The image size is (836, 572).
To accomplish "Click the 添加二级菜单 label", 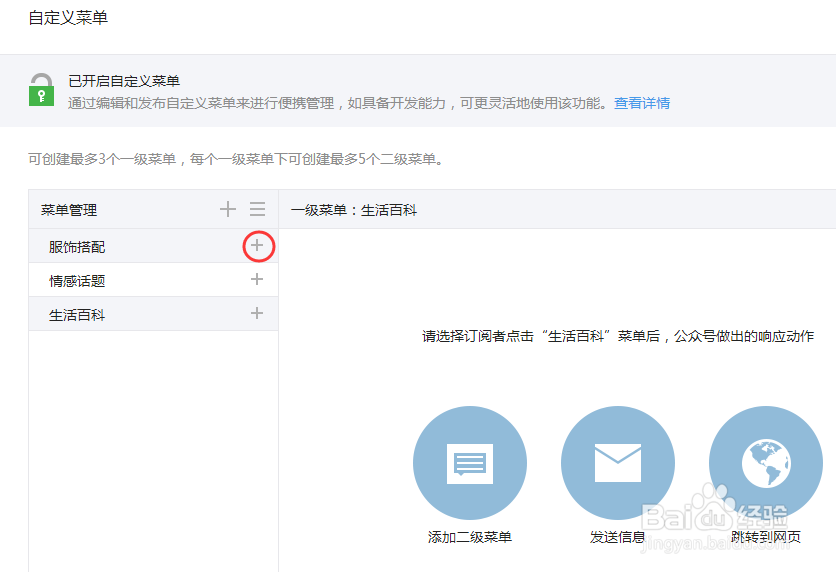I will tap(470, 537).
